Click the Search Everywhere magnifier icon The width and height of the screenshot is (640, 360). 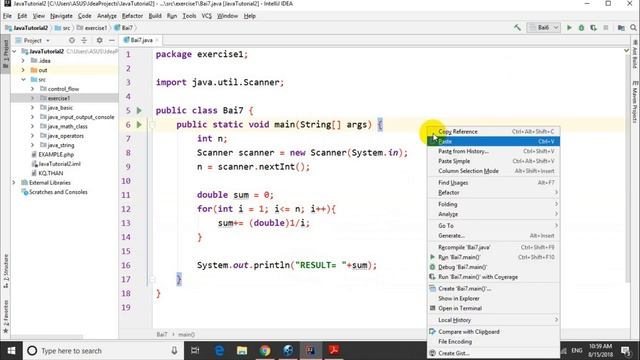coord(633,28)
